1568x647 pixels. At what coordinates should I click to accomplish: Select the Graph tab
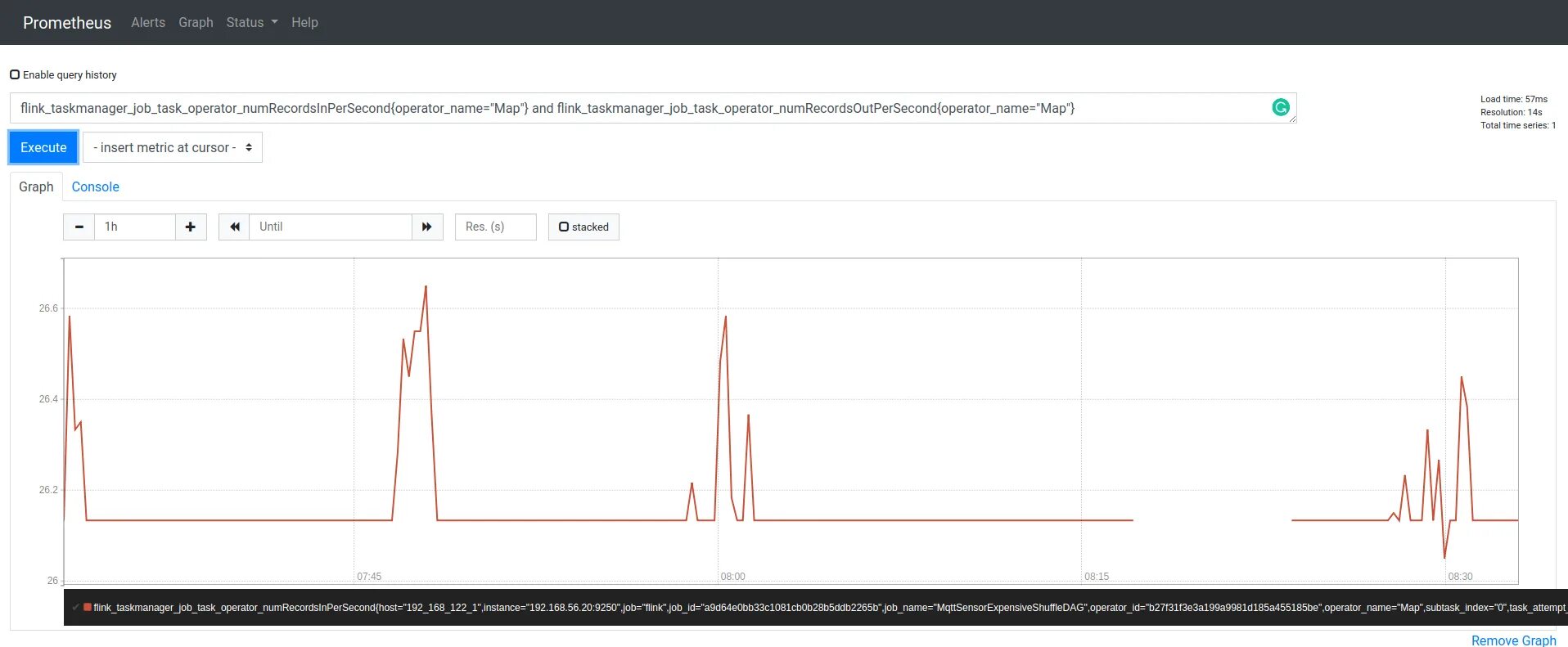coord(36,186)
